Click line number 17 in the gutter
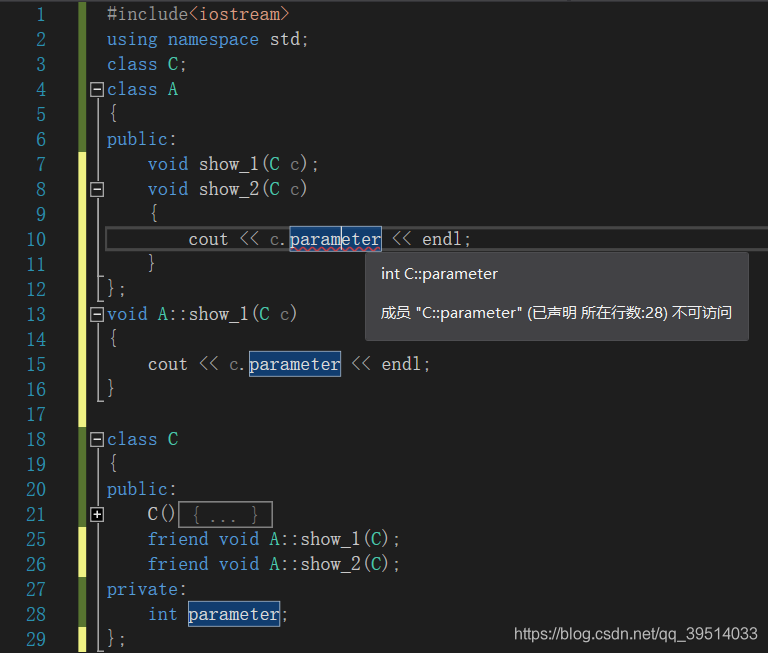 [36, 414]
